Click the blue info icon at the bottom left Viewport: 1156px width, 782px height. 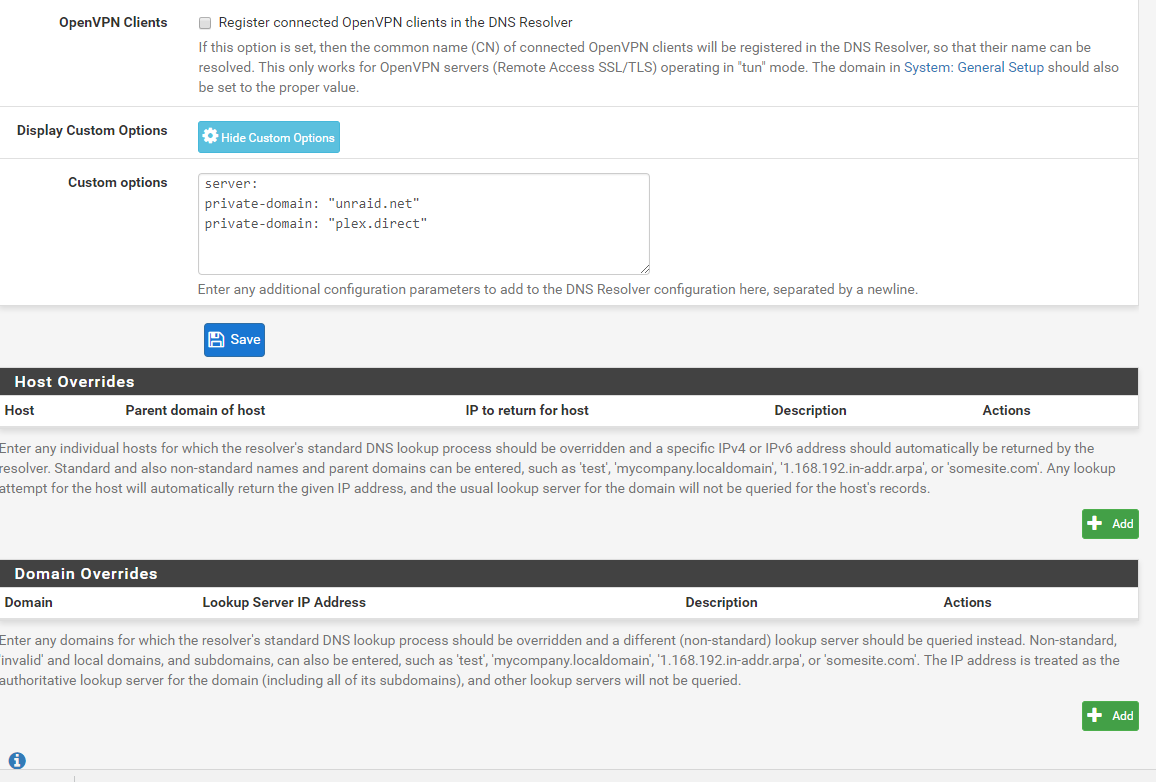[17, 760]
